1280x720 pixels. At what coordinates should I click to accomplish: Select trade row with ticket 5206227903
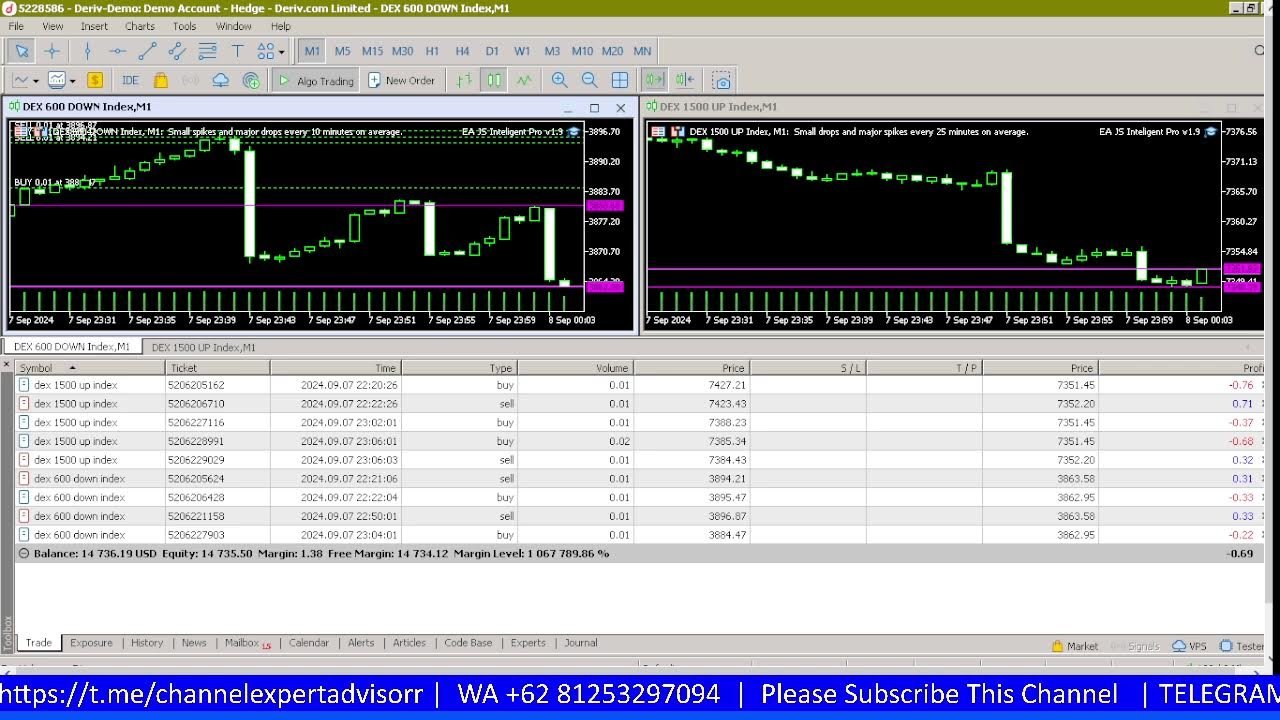[x=640, y=535]
